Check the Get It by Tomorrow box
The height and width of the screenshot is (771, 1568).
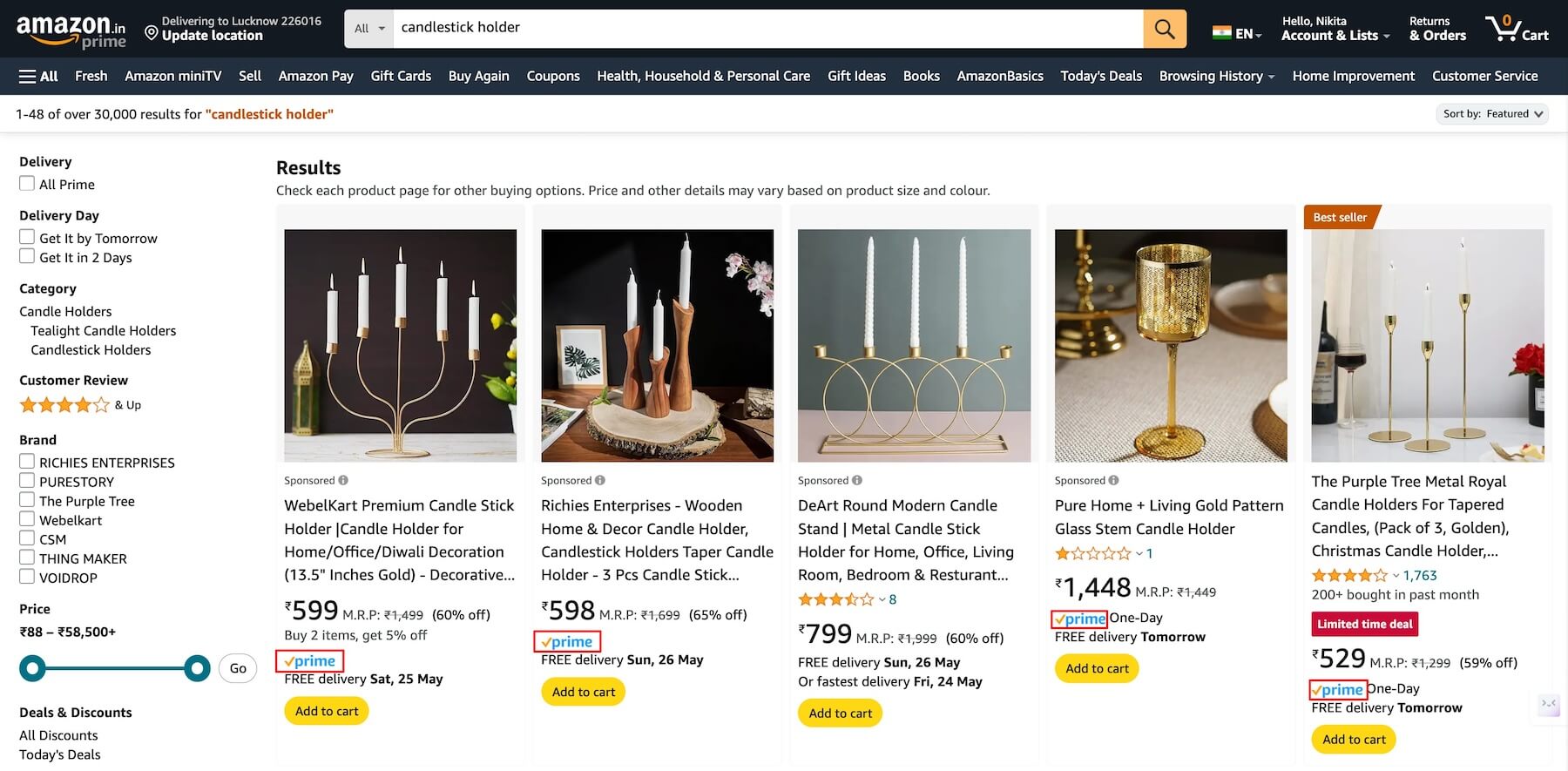[28, 238]
